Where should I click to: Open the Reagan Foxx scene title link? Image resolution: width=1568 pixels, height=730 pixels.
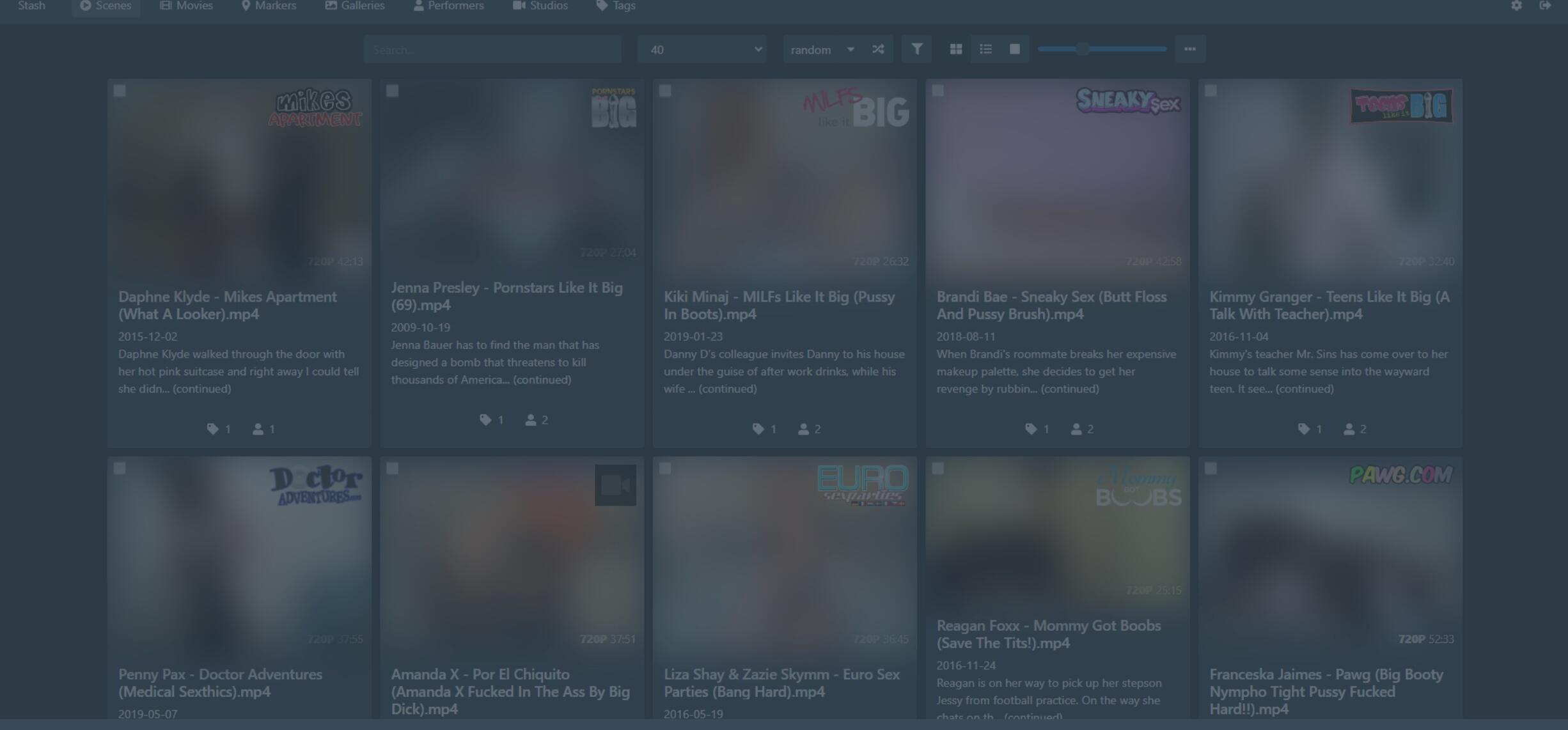tap(1049, 634)
